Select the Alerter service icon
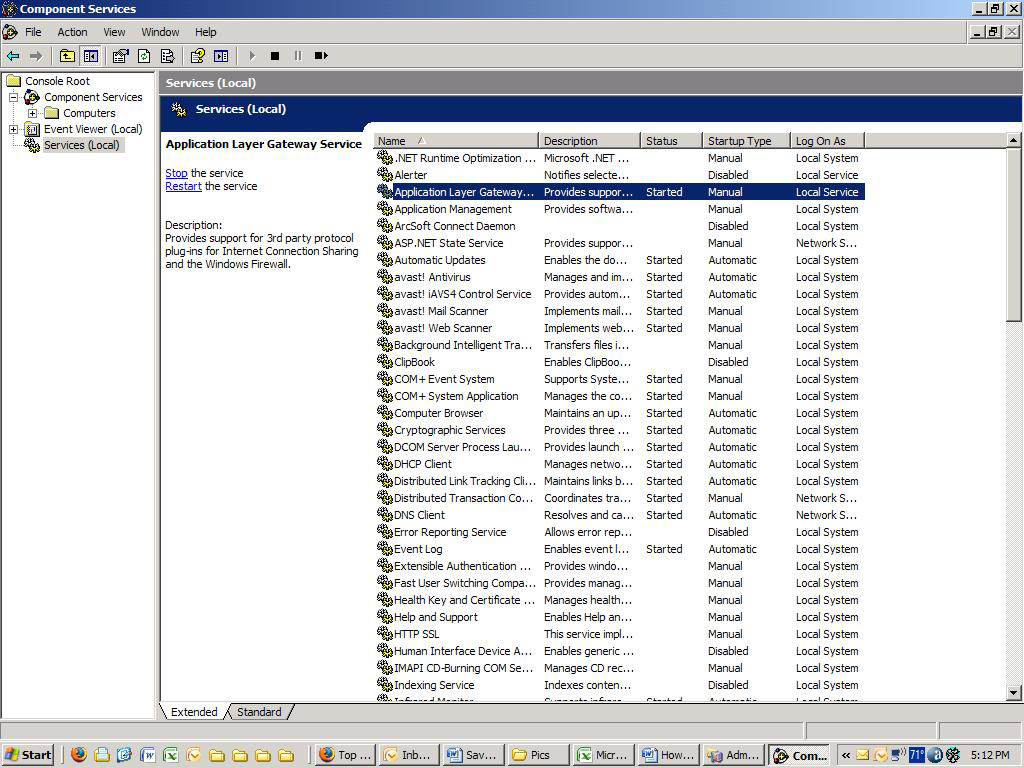Image resolution: width=1024 pixels, height=768 pixels. [x=385, y=174]
